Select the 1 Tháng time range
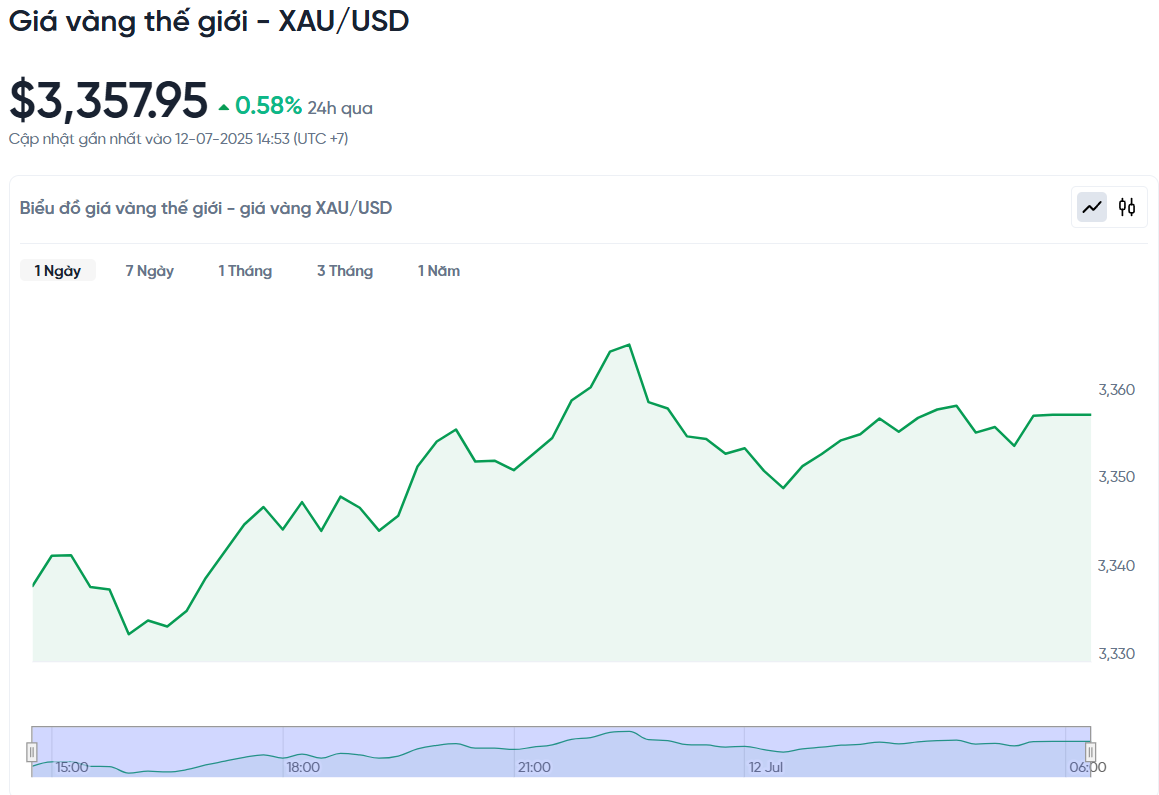This screenshot has height=795, width=1159. pyautogui.click(x=245, y=270)
